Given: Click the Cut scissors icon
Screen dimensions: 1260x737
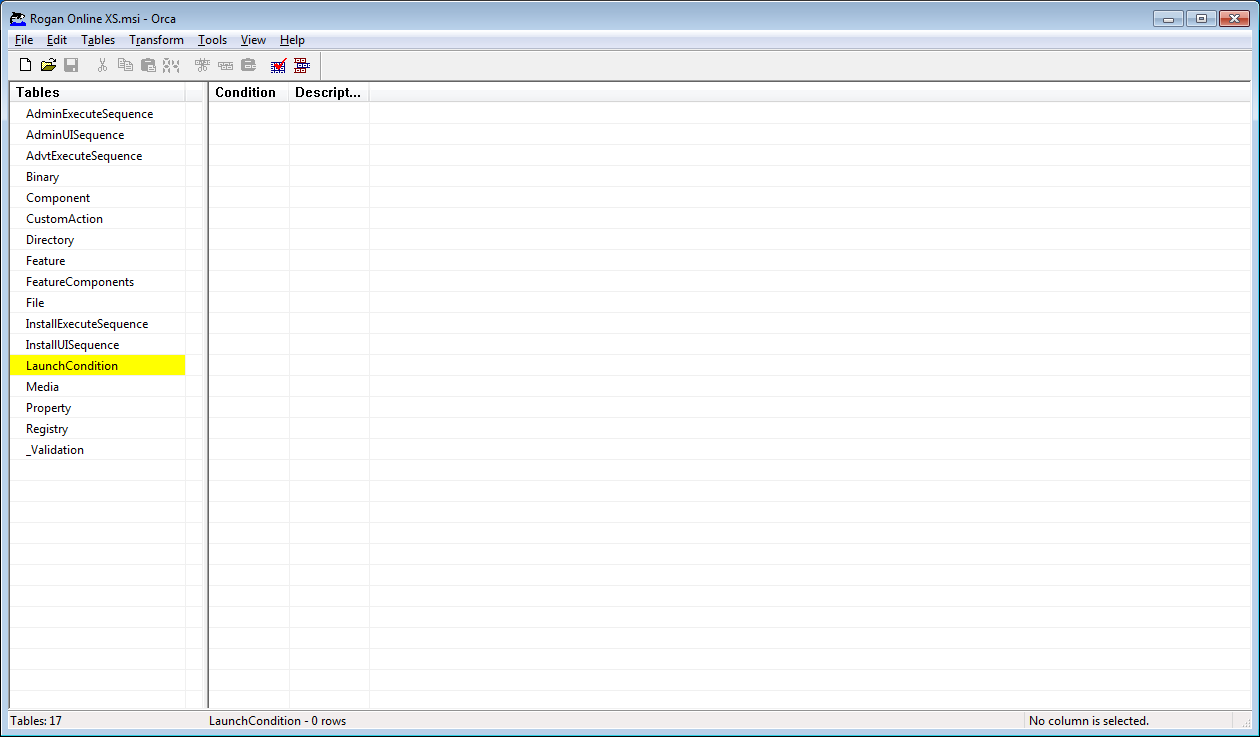Looking at the screenshot, I should coord(102,65).
